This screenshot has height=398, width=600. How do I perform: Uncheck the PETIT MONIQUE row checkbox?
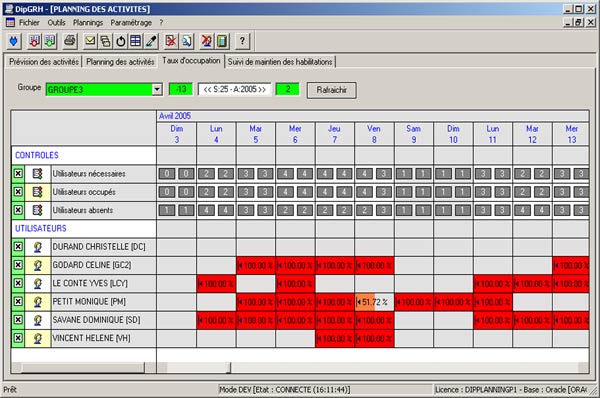pos(18,302)
